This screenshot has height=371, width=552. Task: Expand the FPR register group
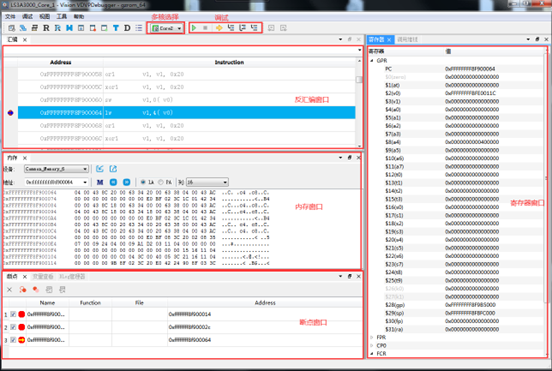point(372,337)
